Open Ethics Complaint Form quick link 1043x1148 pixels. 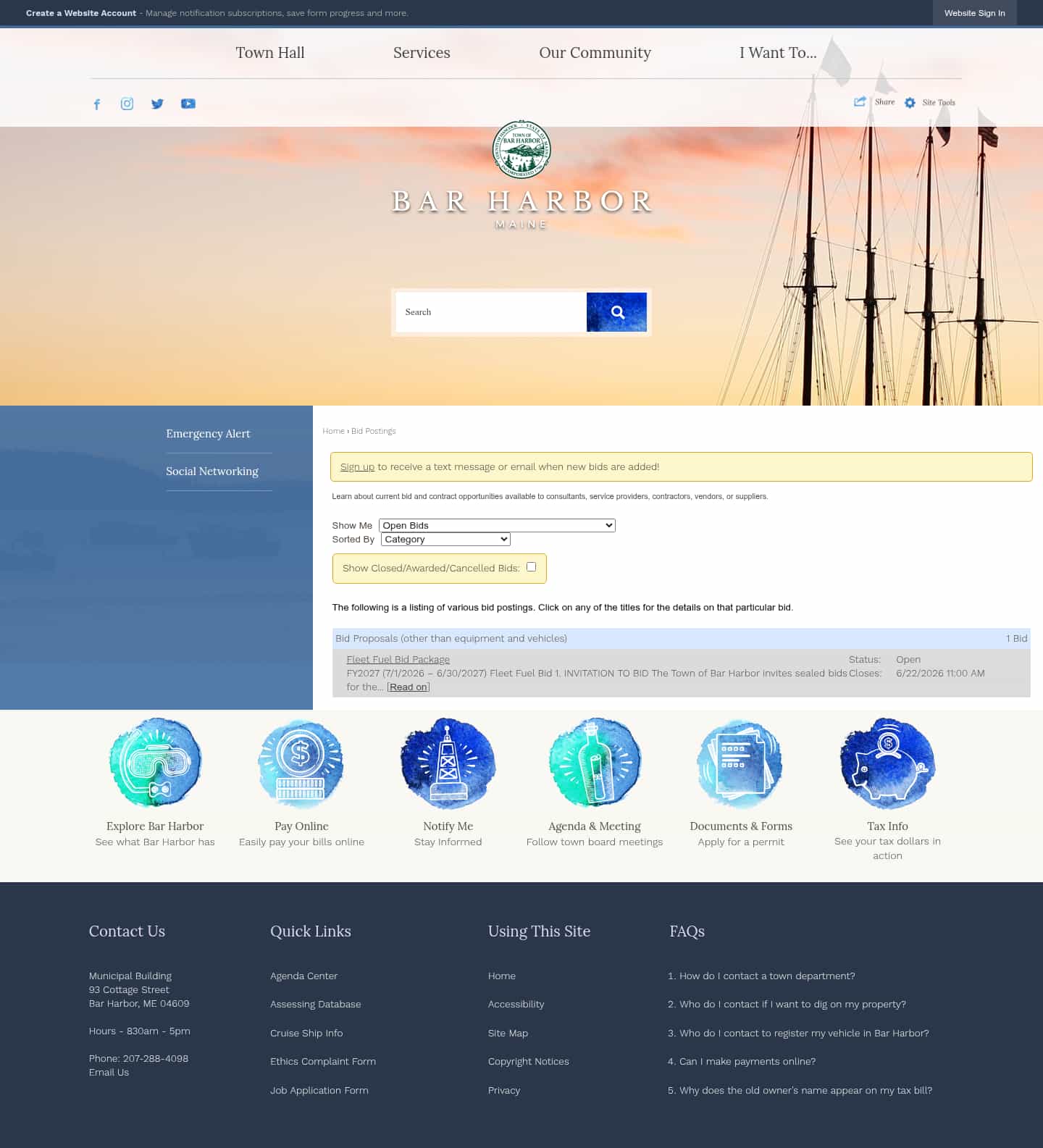pos(323,1061)
